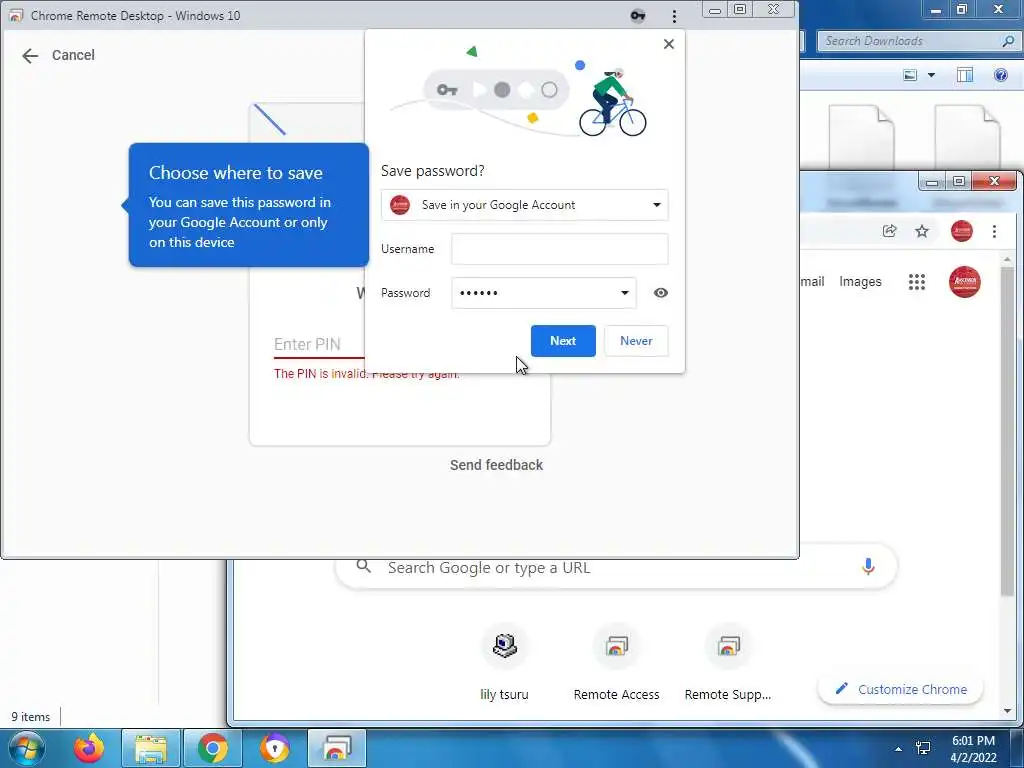Click the Customize Chrome button

point(900,689)
